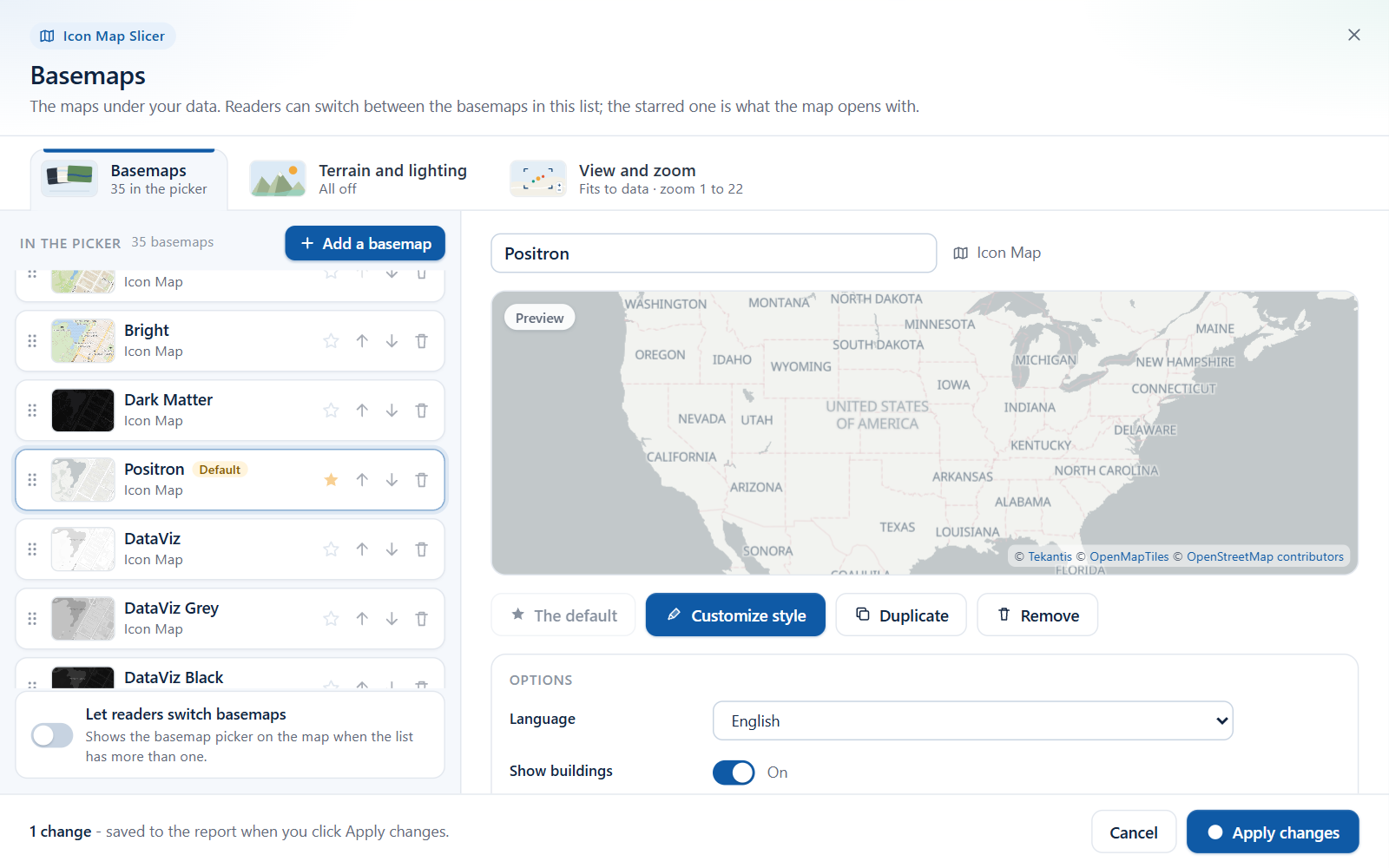The image size is (1389, 868).
Task: Click Apply changes
Action: [1273, 832]
